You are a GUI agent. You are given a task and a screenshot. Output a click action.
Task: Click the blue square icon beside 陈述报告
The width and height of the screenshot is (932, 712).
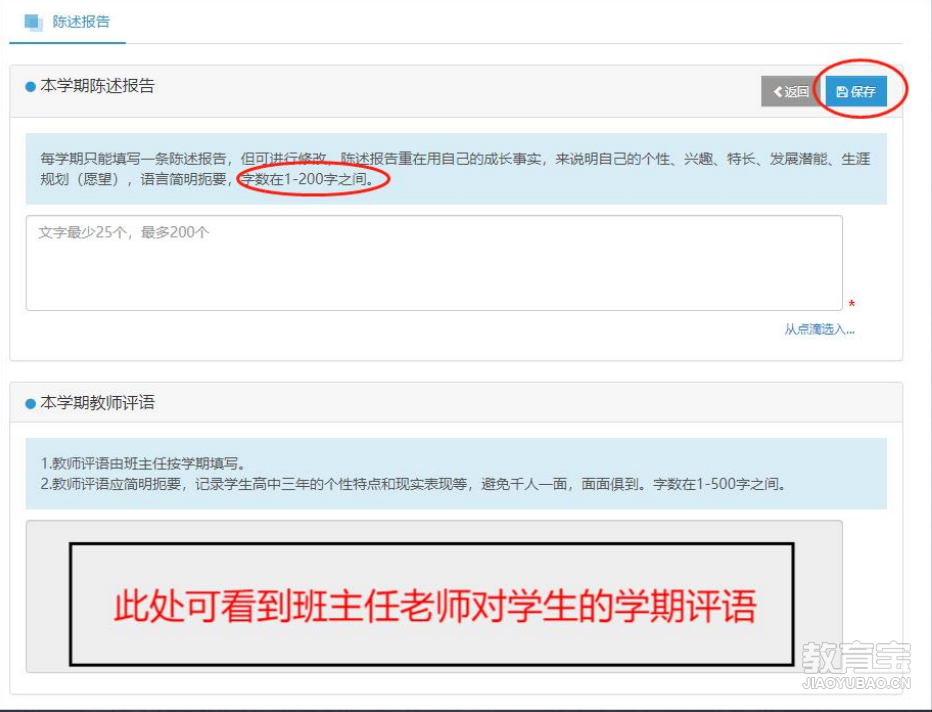point(33,23)
